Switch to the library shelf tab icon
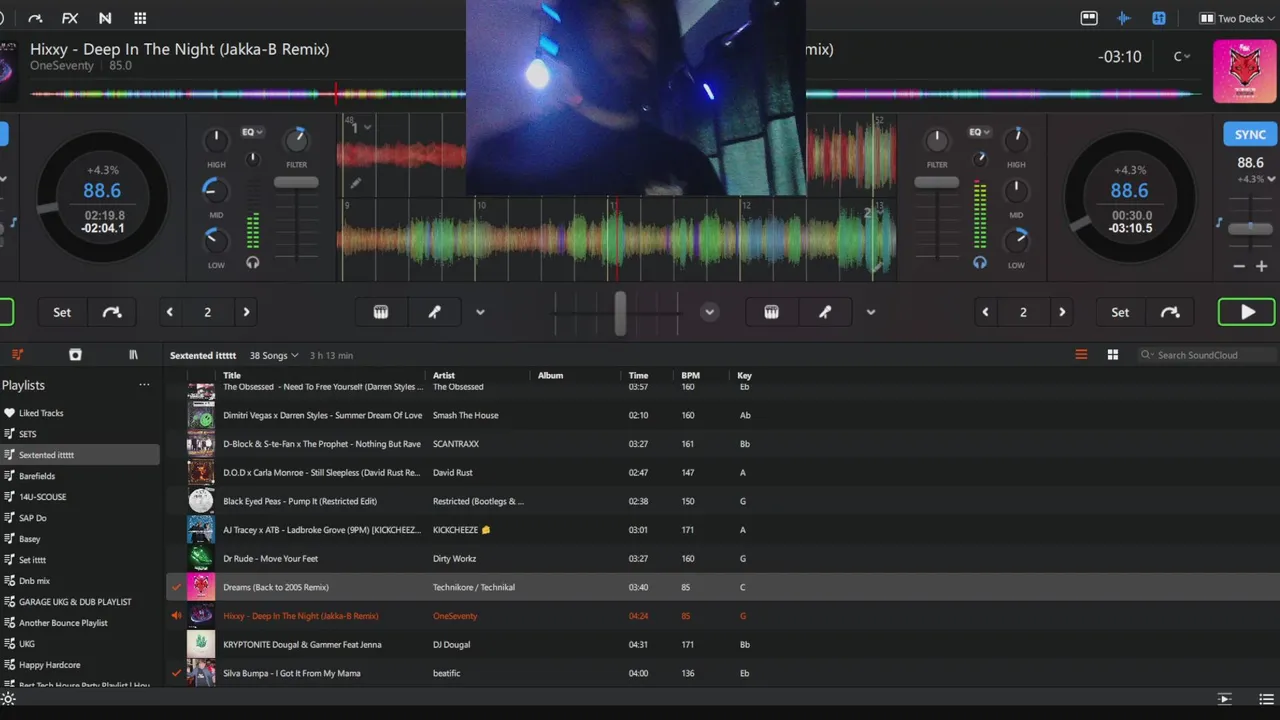 click(133, 355)
